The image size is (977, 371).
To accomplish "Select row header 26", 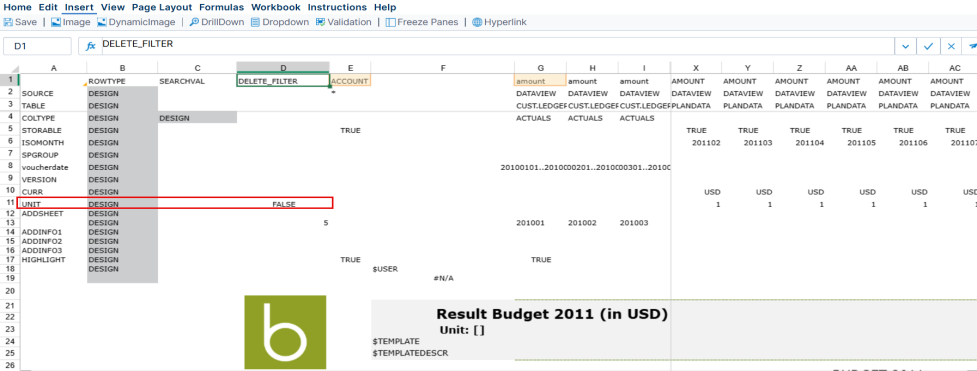I will point(9,365).
